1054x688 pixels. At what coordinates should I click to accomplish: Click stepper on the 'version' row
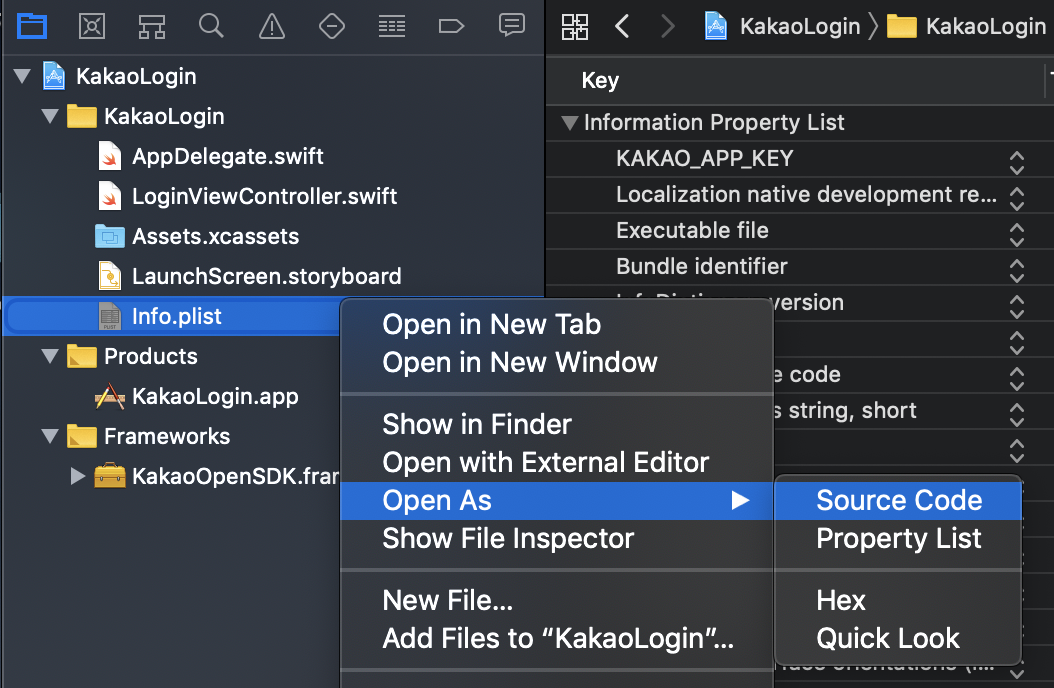pyautogui.click(x=1016, y=306)
